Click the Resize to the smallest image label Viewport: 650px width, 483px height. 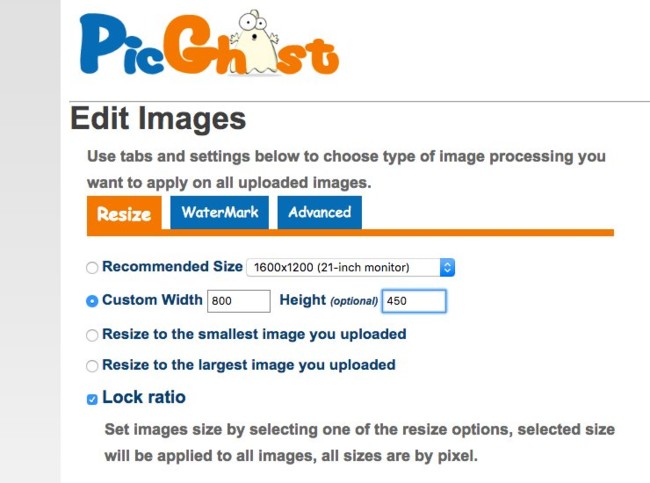(254, 334)
